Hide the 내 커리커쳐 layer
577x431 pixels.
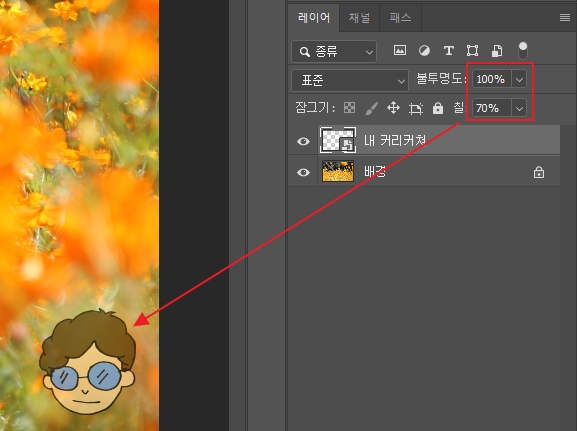pyautogui.click(x=303, y=141)
